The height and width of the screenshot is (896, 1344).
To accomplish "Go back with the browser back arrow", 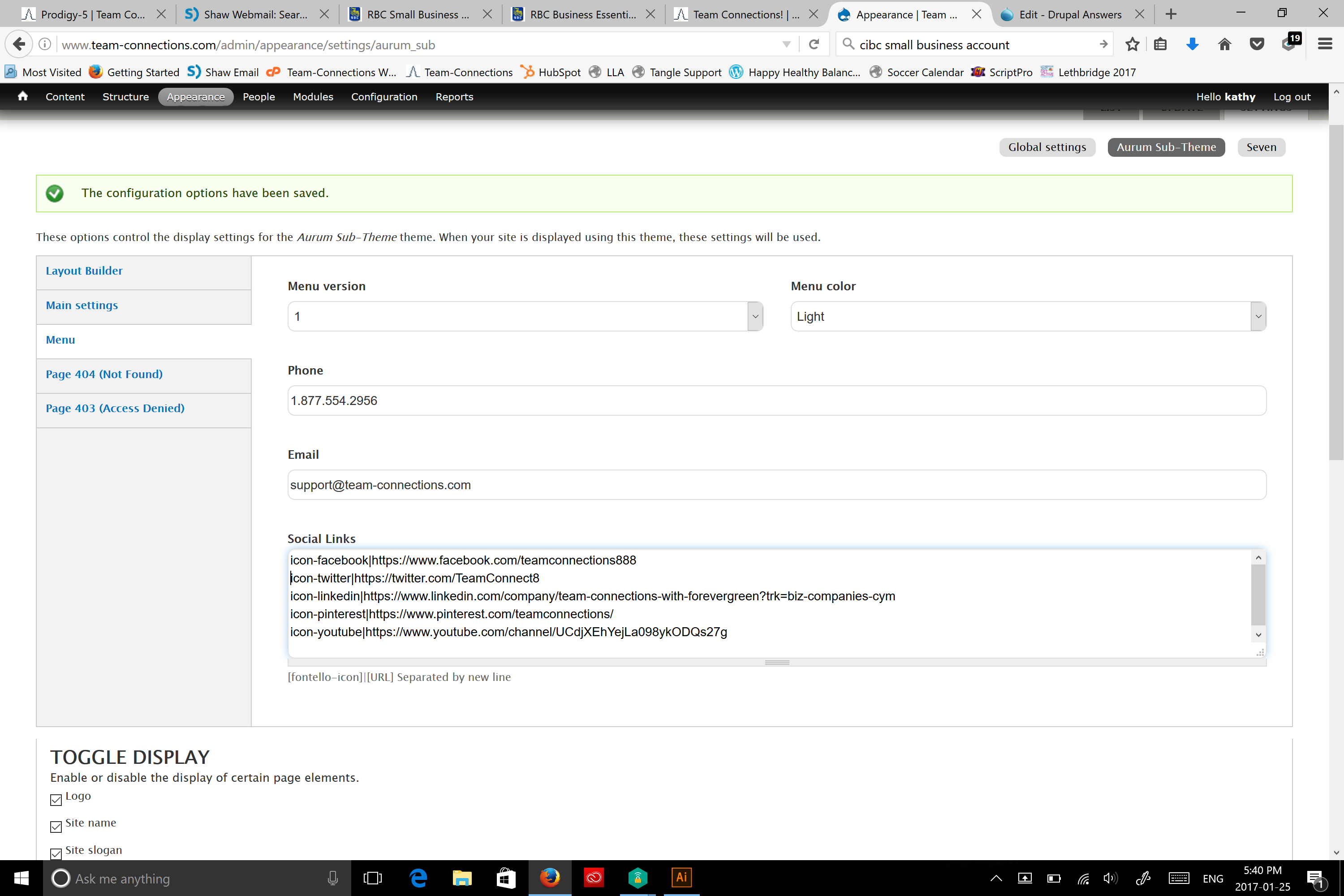I will click(19, 44).
